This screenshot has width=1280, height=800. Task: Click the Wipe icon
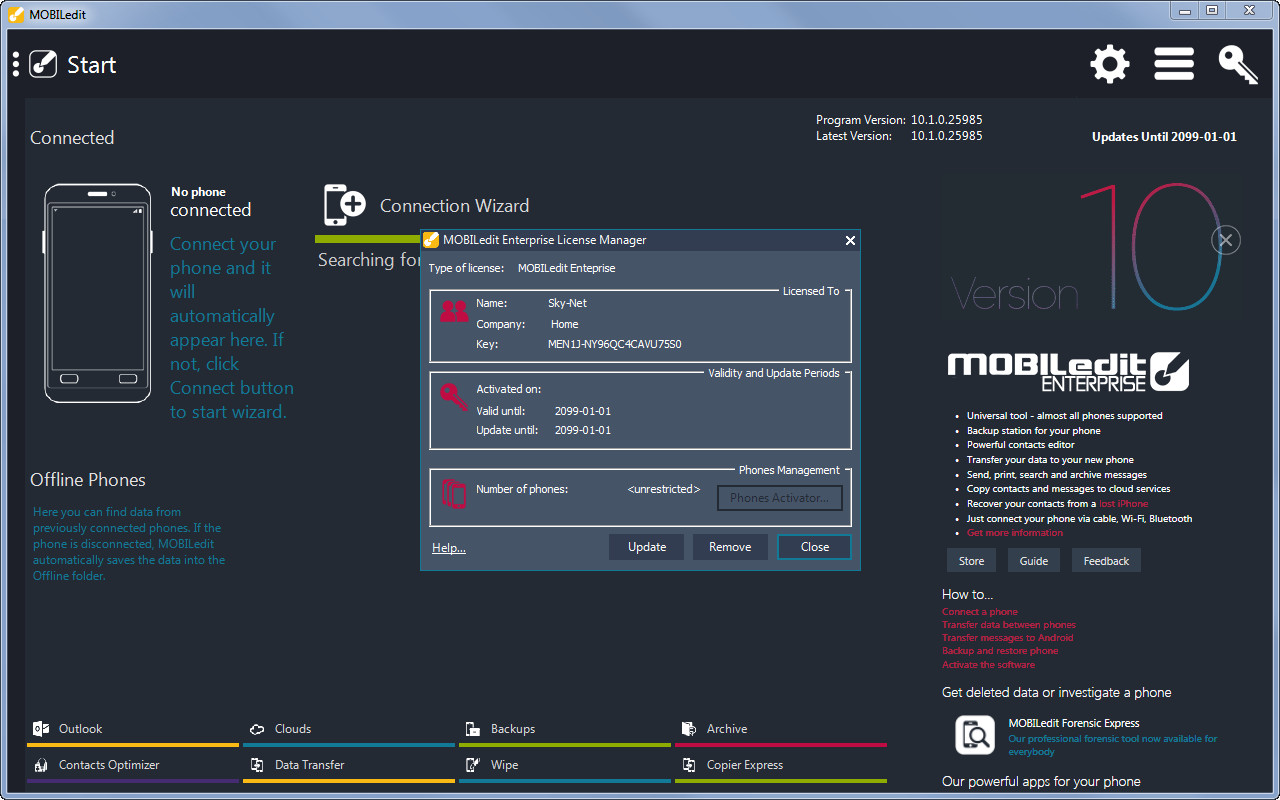coord(473,765)
